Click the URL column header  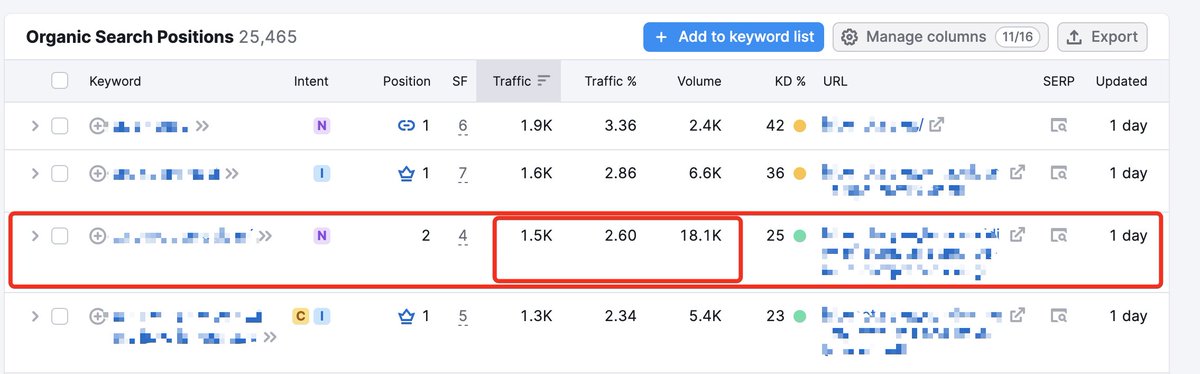(x=834, y=81)
